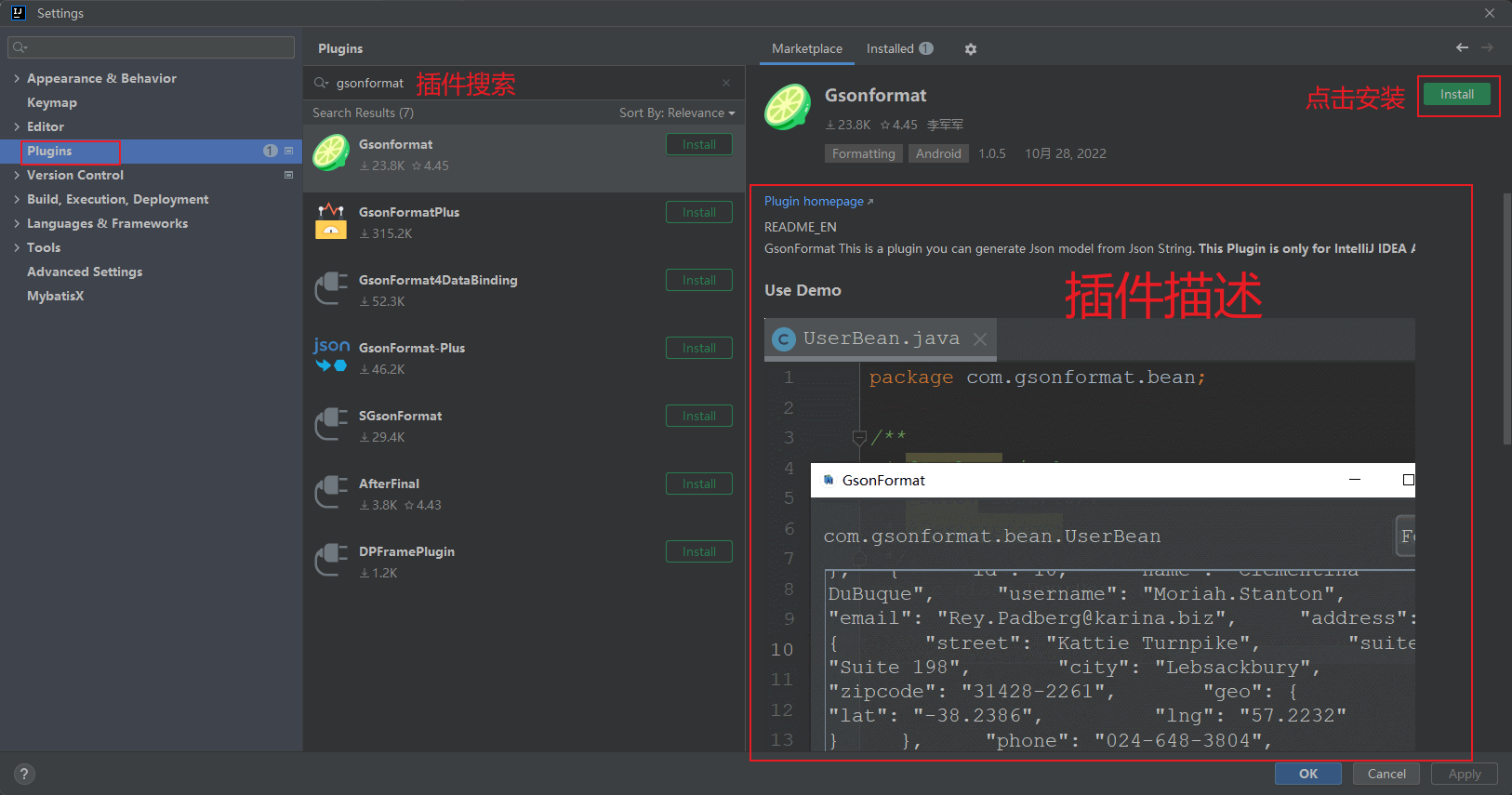This screenshot has height=795, width=1512.
Task: Switch to the Installed tab
Action: pos(899,48)
